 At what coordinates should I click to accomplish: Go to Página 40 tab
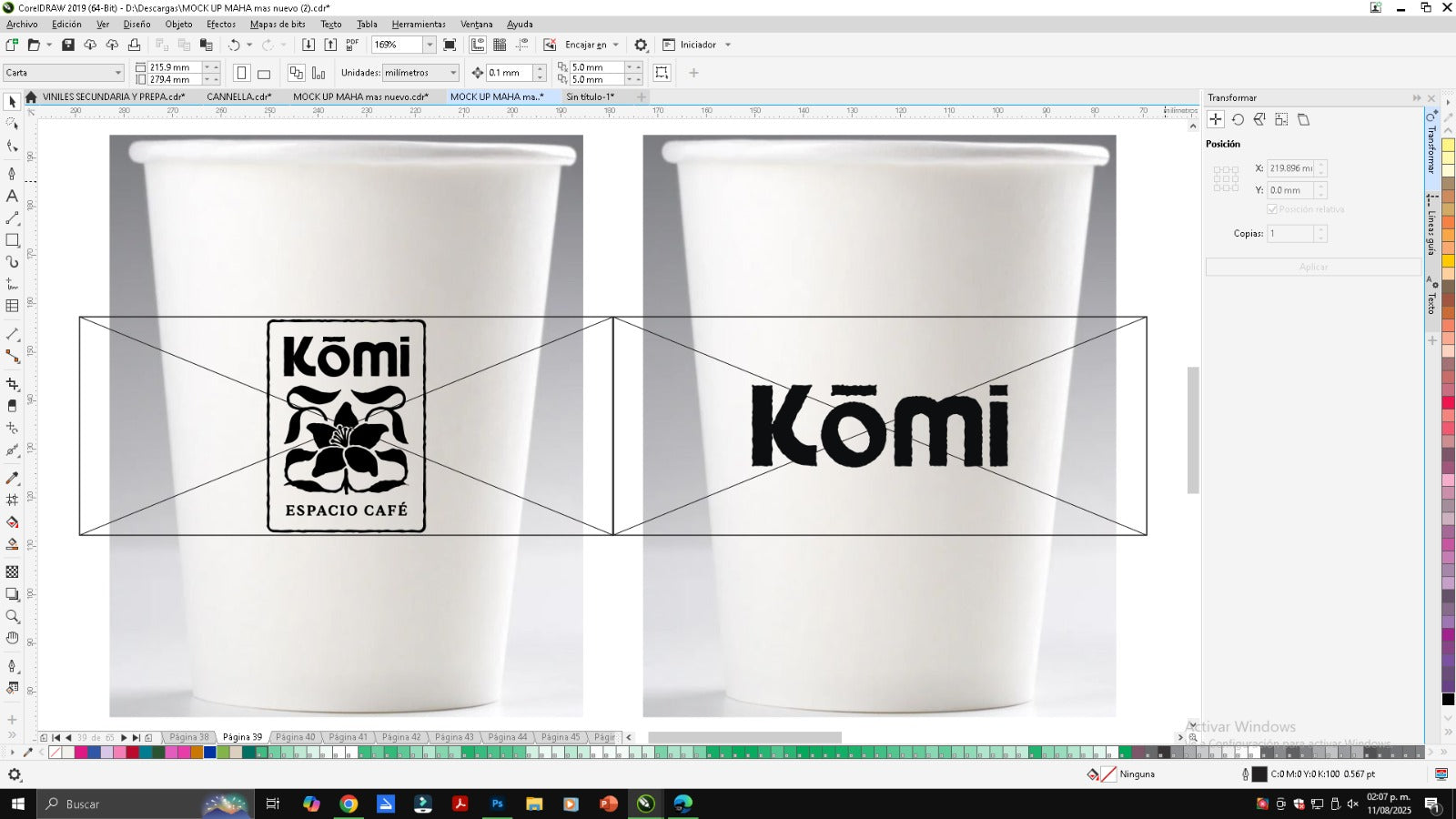coord(295,737)
